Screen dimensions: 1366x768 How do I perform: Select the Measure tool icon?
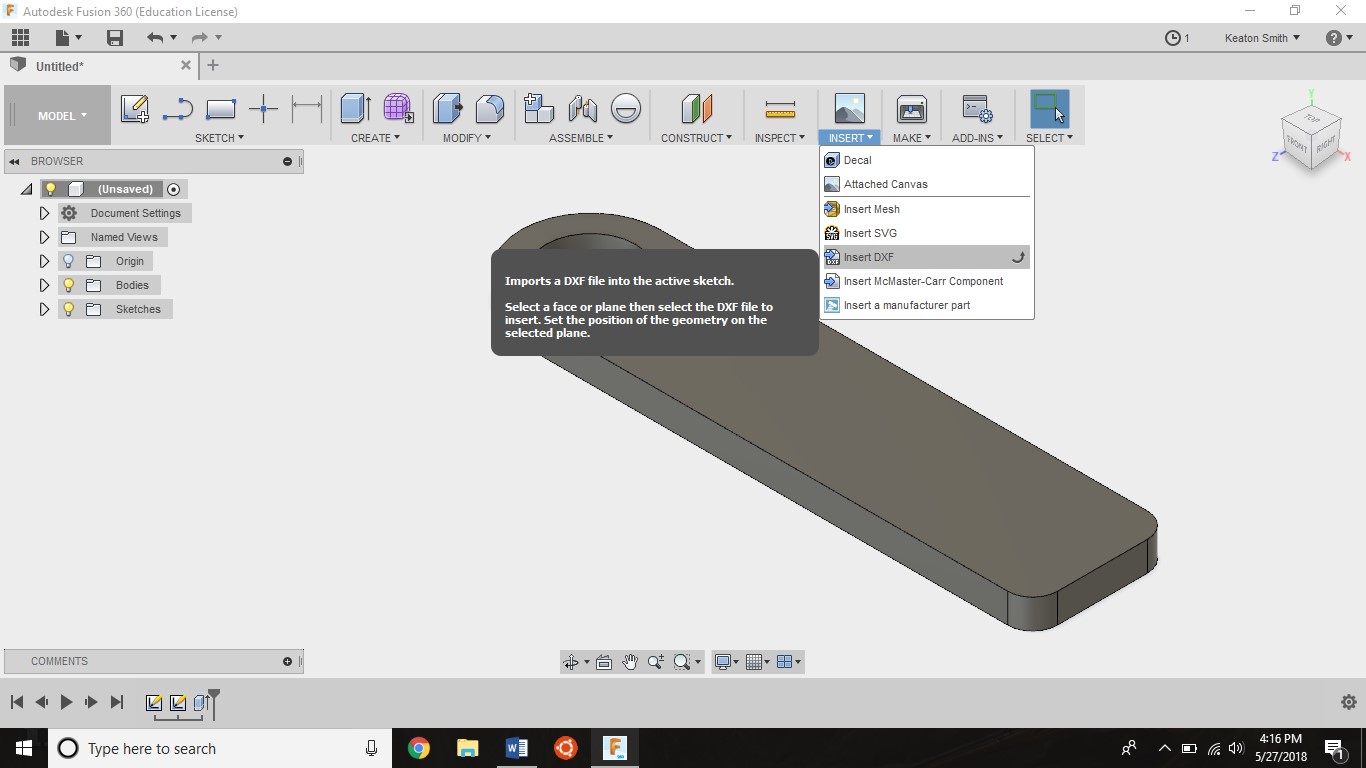point(780,108)
